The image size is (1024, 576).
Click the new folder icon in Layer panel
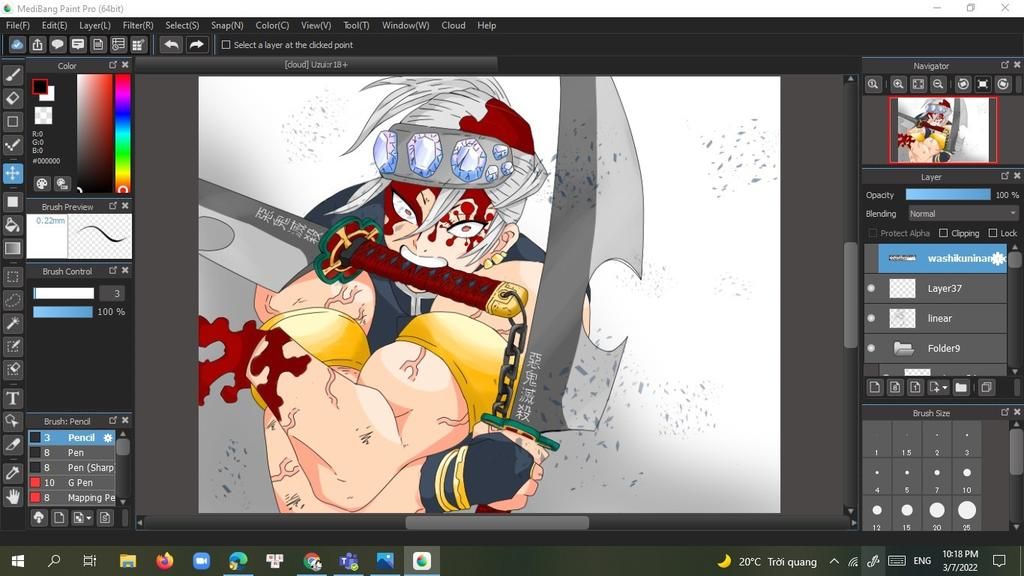[961, 387]
